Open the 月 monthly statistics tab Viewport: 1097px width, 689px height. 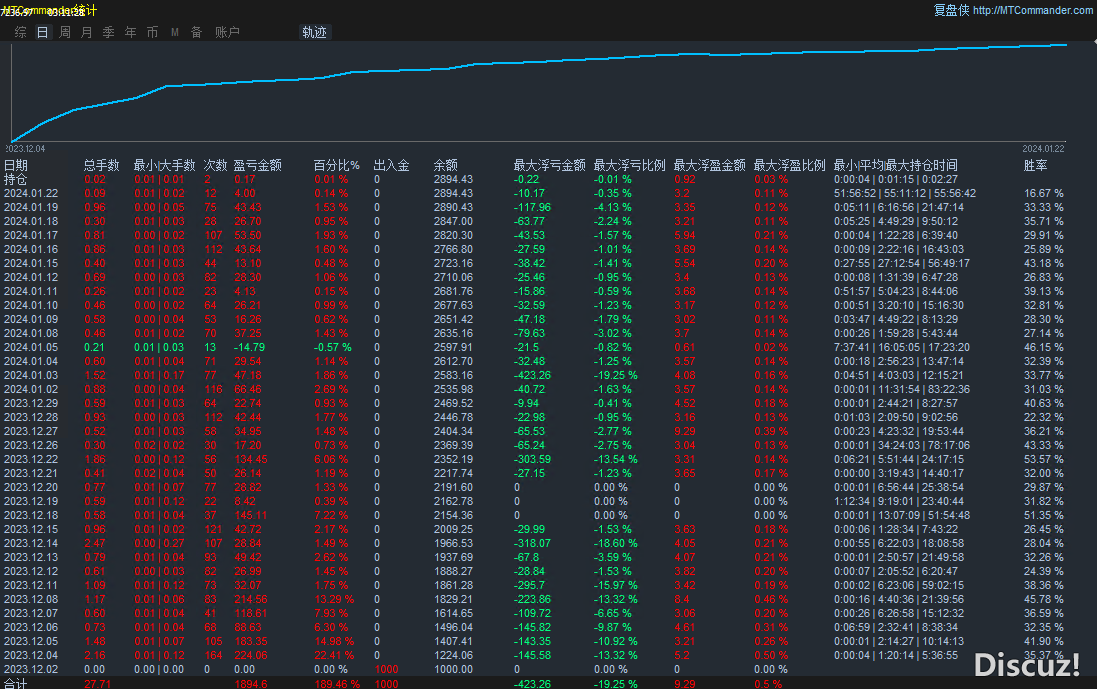click(x=86, y=32)
